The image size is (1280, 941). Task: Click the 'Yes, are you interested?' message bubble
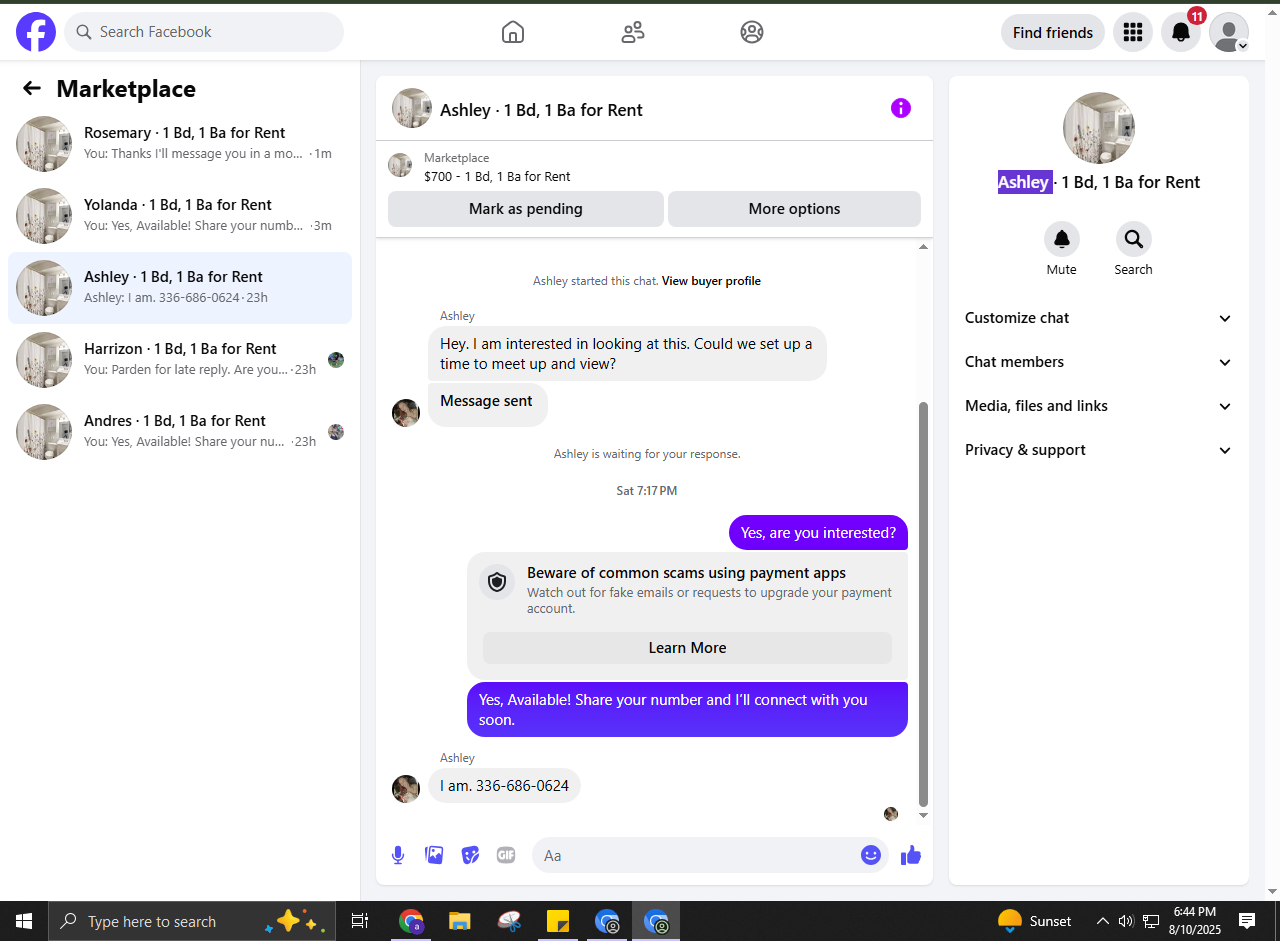[818, 533]
